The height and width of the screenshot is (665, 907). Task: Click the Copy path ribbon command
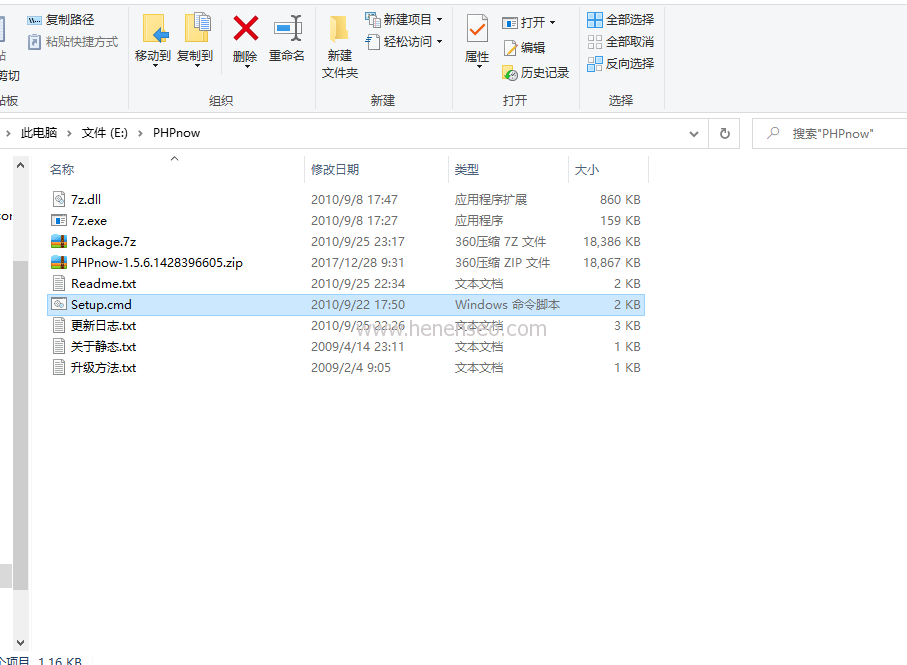click(x=61, y=20)
